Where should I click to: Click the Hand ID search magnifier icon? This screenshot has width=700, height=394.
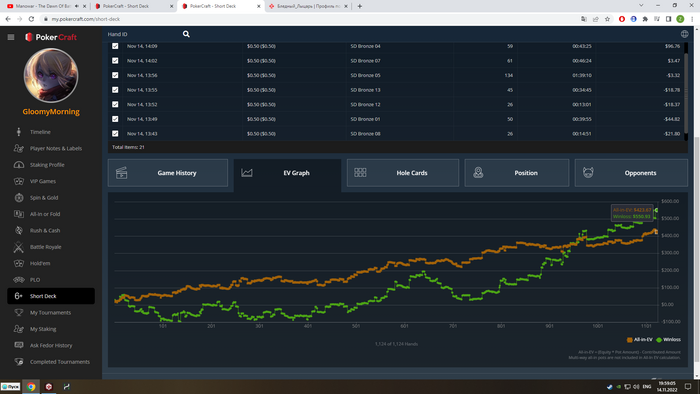186,34
